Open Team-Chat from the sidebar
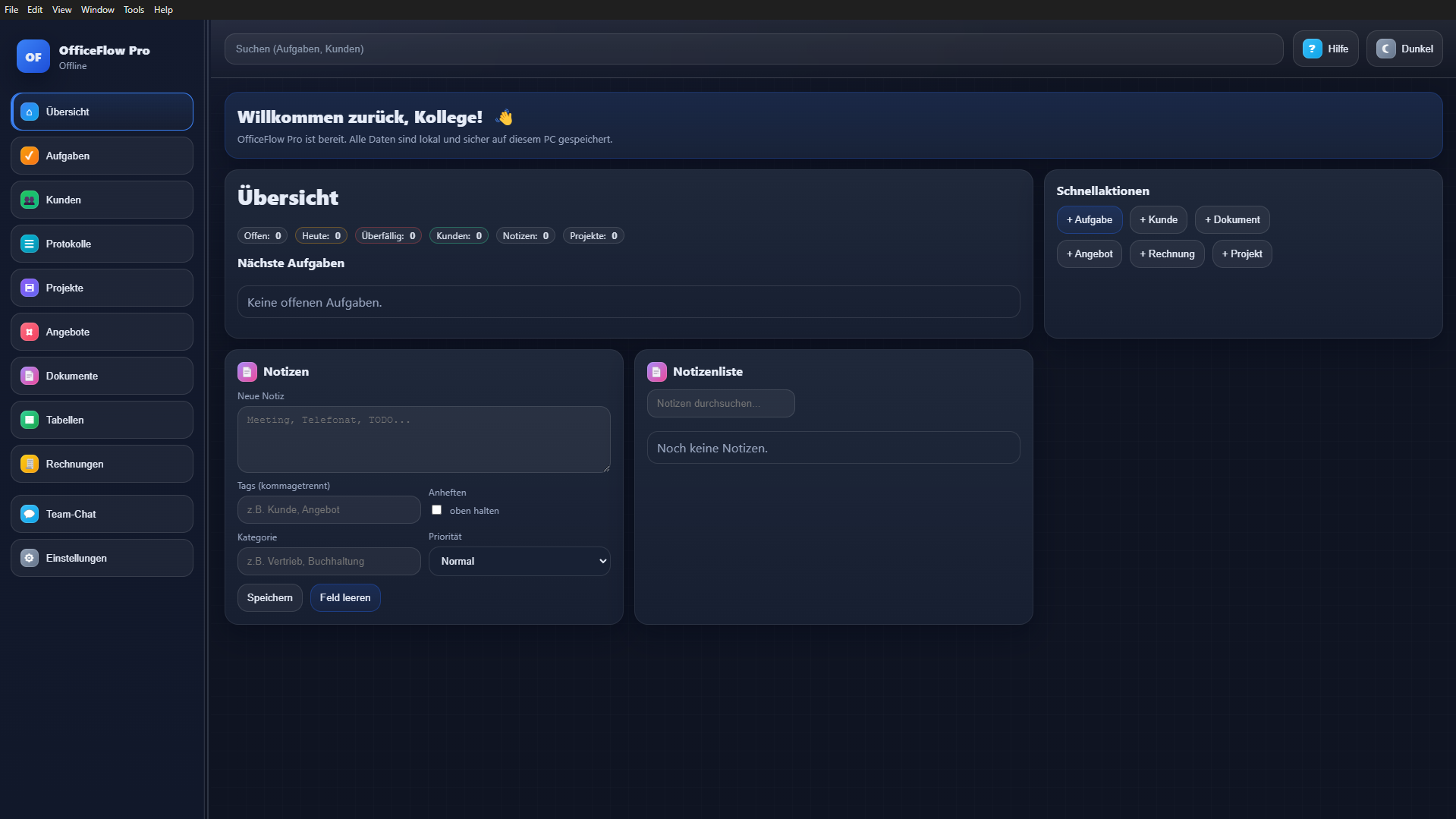This screenshot has width=1456, height=819. tap(102, 514)
